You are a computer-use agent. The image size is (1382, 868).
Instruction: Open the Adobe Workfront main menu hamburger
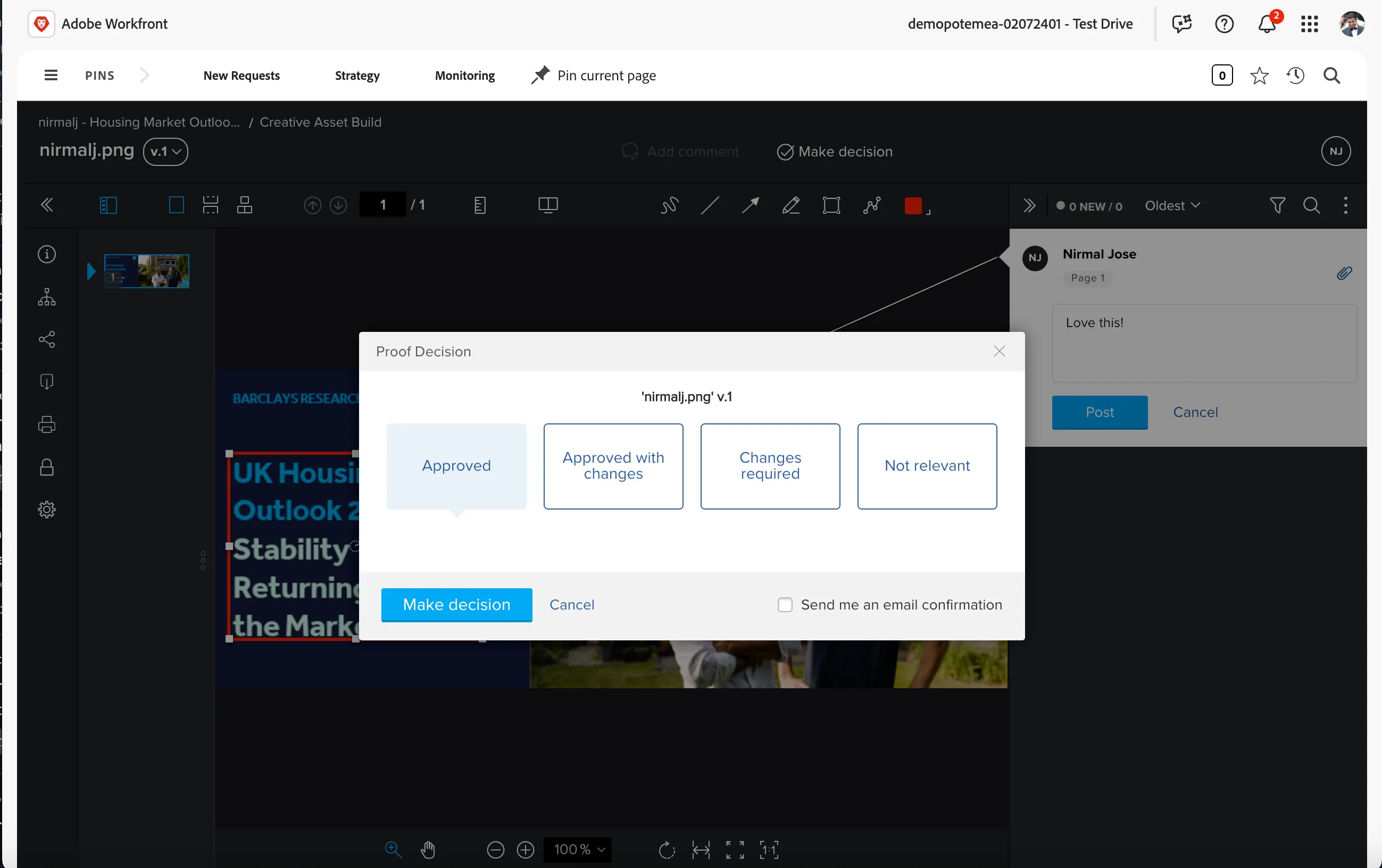tap(51, 75)
